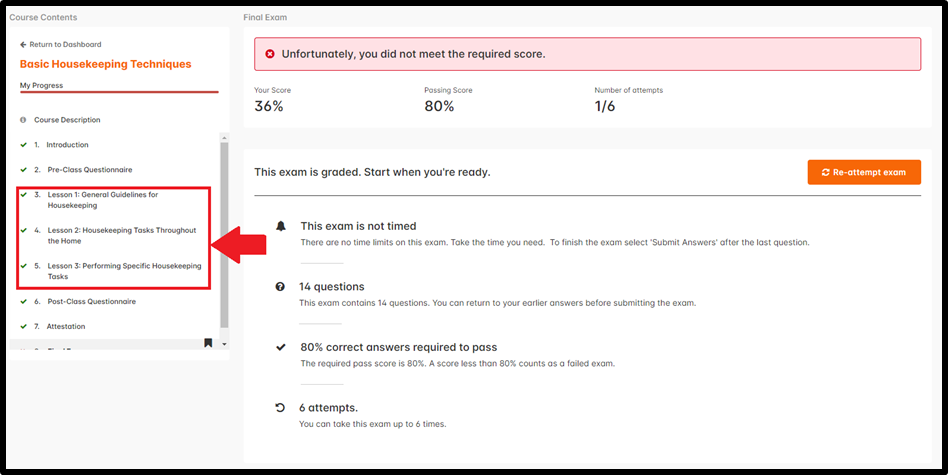
Task: Open Lesson 1: General Guidelines for Housekeeping
Action: tap(103, 200)
